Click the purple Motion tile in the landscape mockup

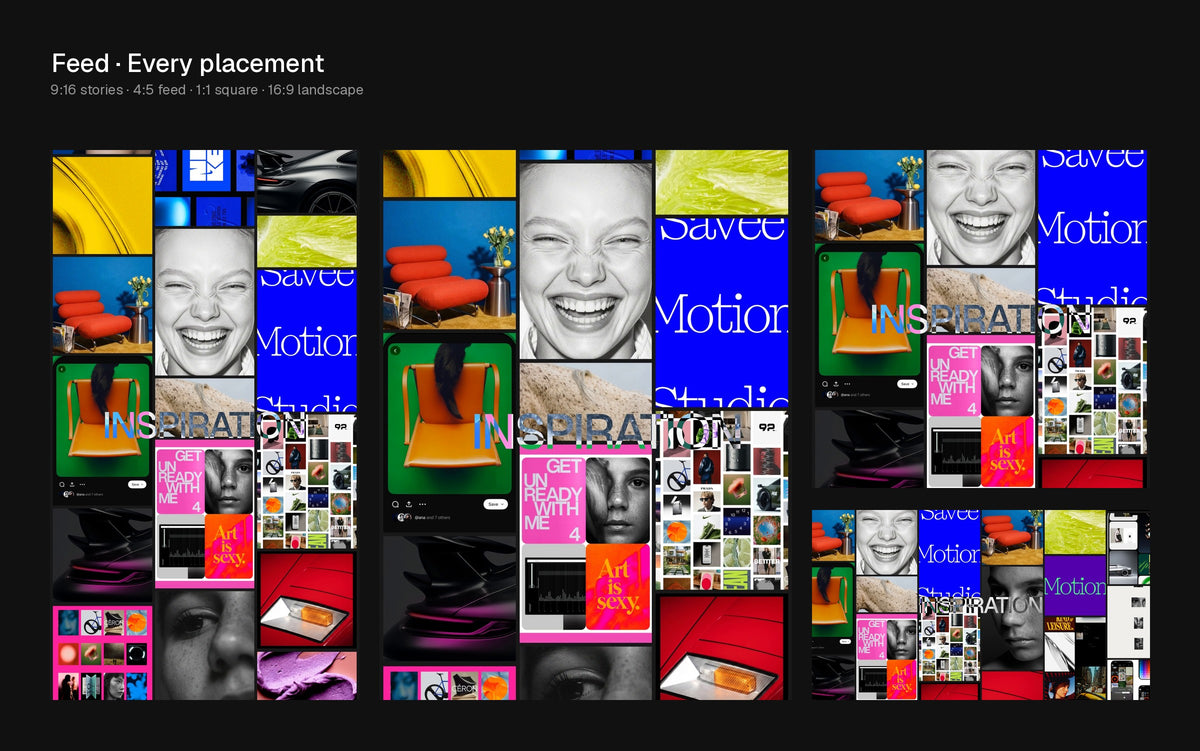pos(1075,585)
